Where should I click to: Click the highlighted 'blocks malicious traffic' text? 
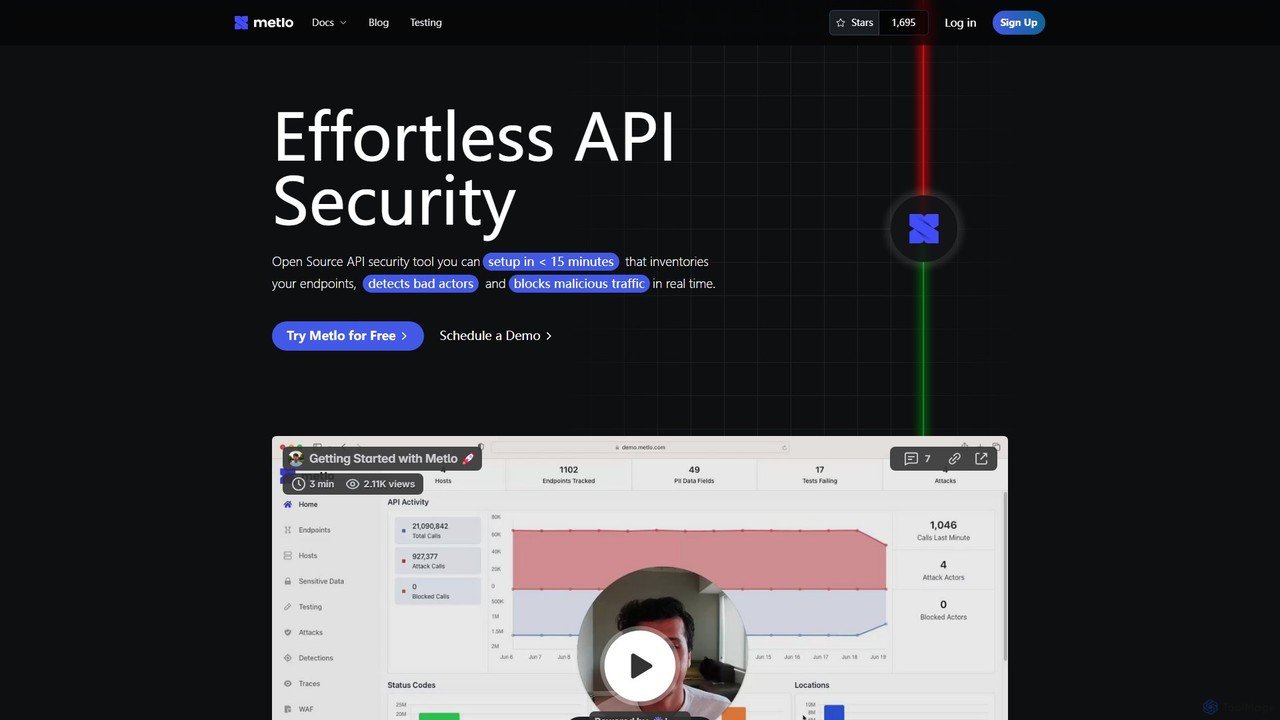coord(579,283)
